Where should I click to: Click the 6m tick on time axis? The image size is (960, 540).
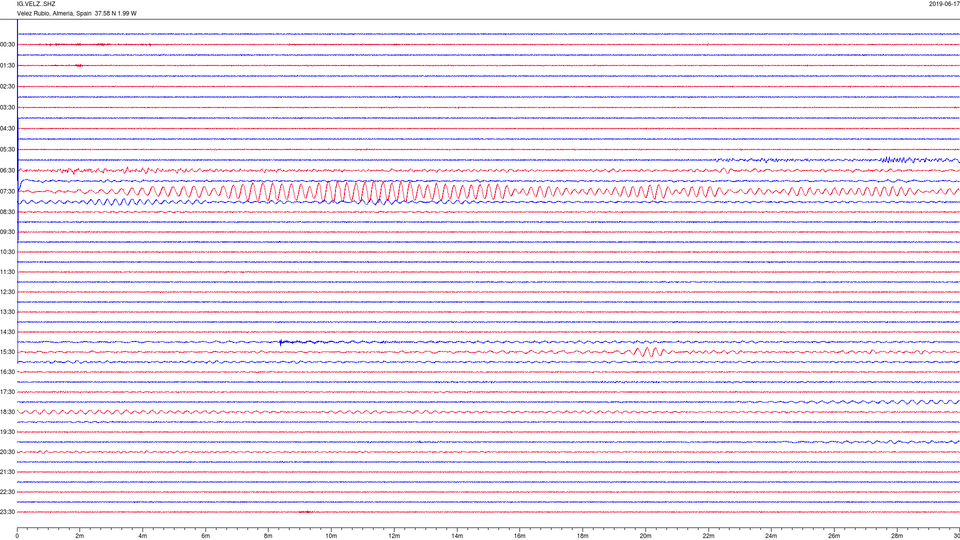point(206,536)
